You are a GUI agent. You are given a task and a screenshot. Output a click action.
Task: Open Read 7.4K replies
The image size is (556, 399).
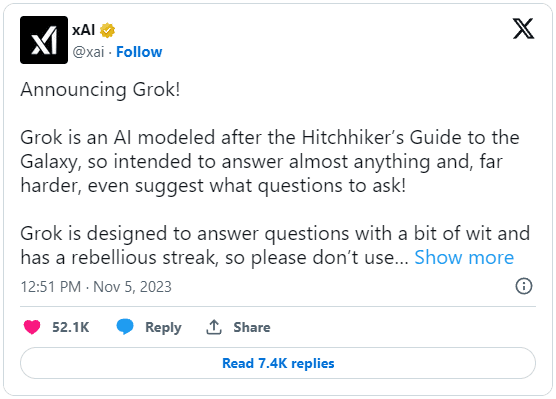[278, 363]
